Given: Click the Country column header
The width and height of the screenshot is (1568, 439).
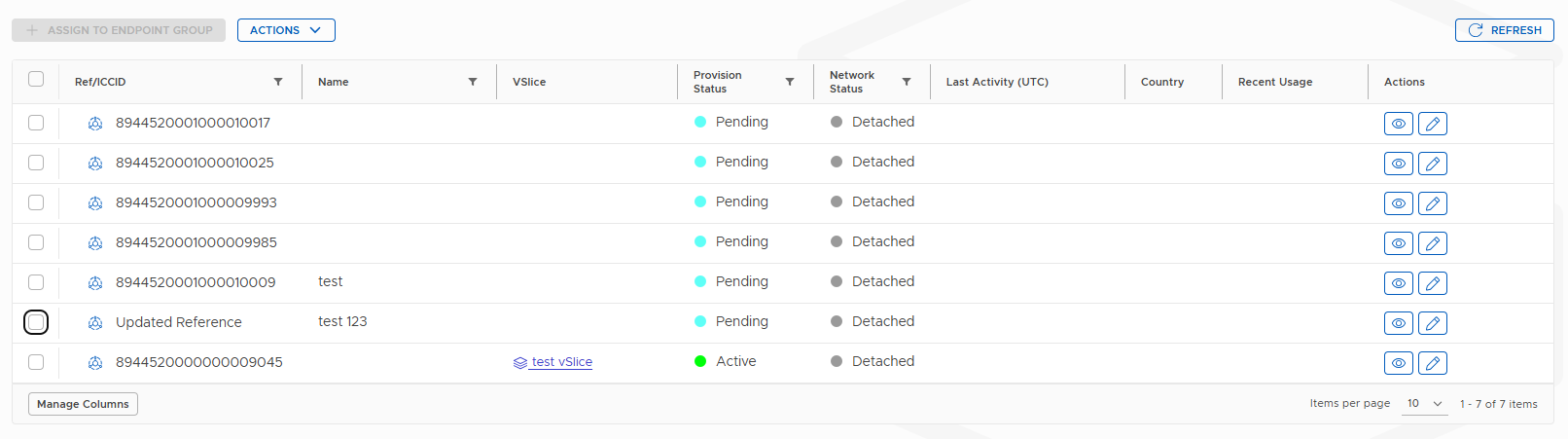Looking at the screenshot, I should [x=1162, y=82].
